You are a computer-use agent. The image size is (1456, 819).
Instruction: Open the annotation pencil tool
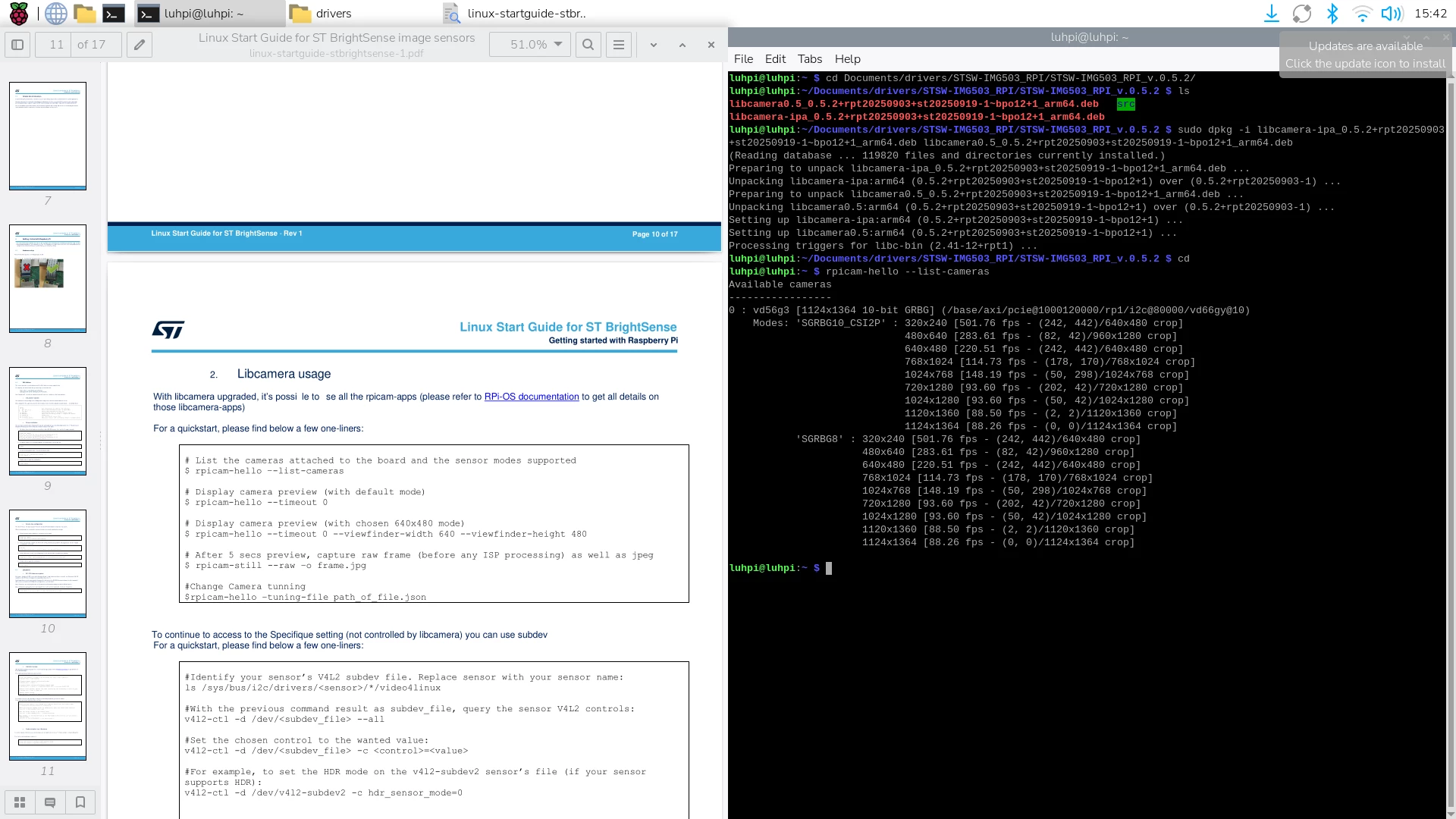(140, 45)
